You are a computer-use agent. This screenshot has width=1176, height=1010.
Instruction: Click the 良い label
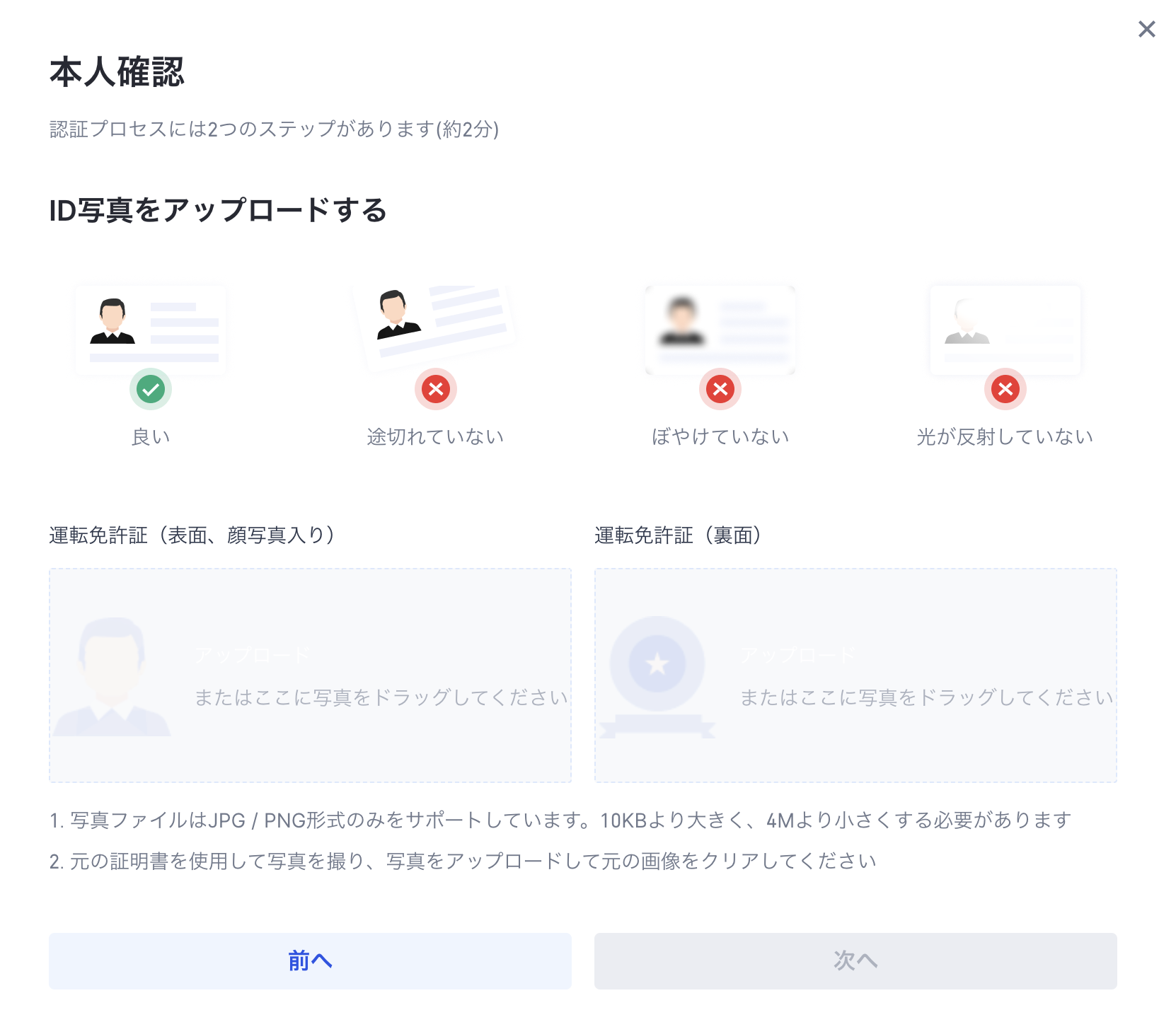(x=151, y=437)
